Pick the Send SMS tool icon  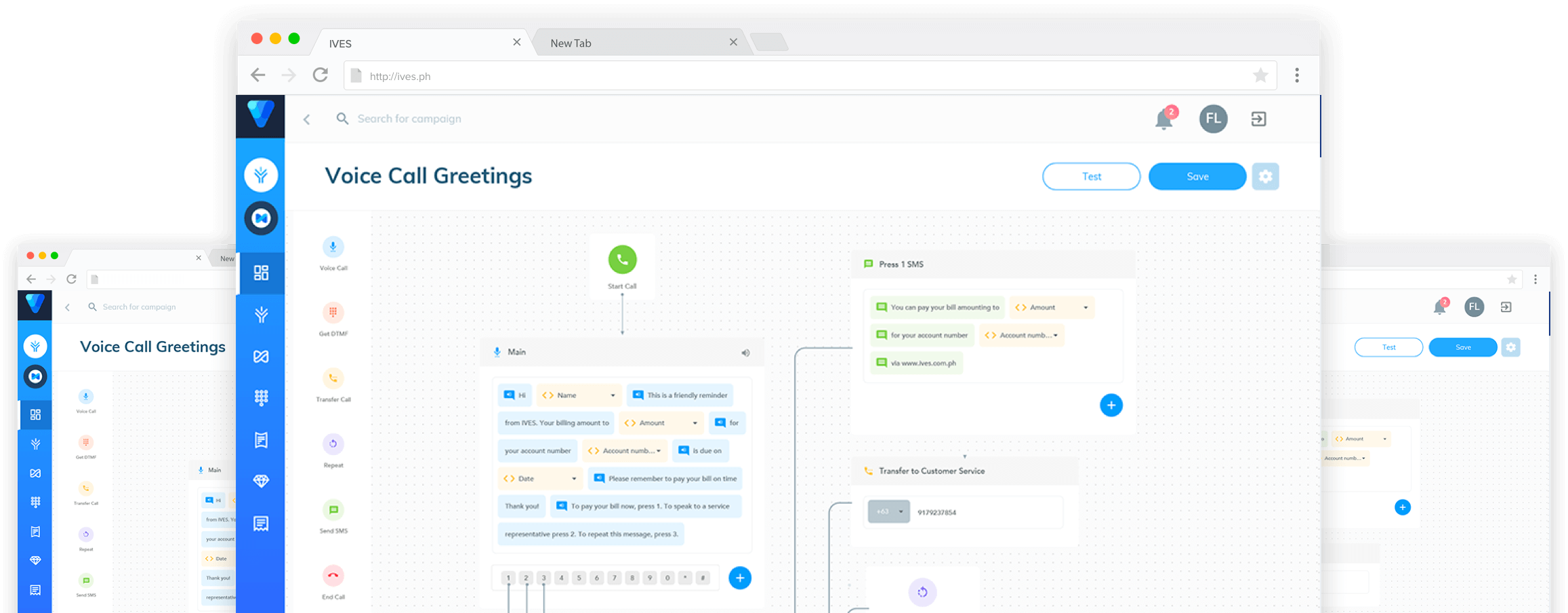pyautogui.click(x=333, y=510)
